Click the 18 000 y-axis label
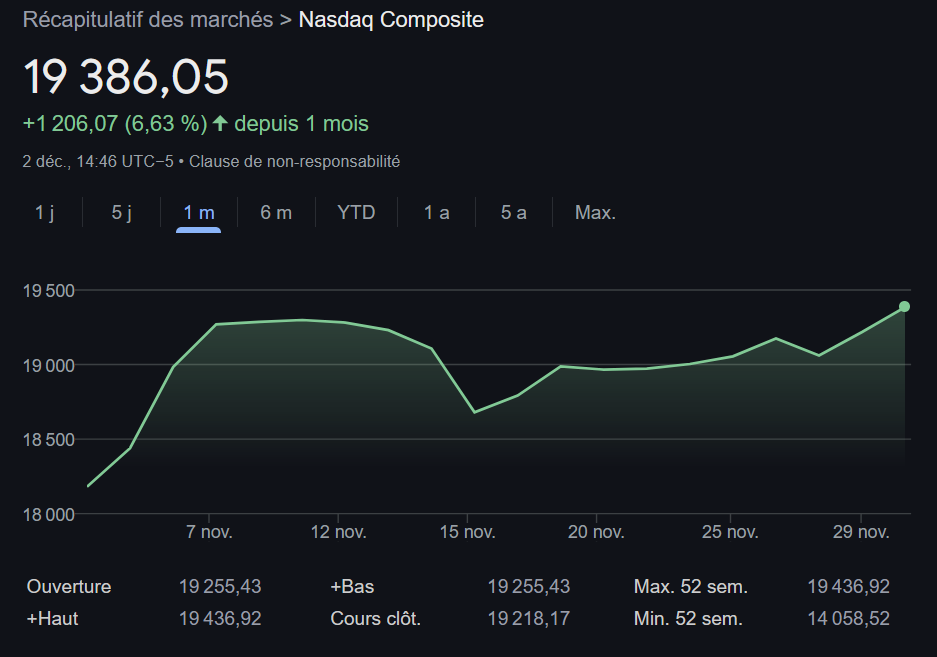The width and height of the screenshot is (937, 657). [48, 515]
